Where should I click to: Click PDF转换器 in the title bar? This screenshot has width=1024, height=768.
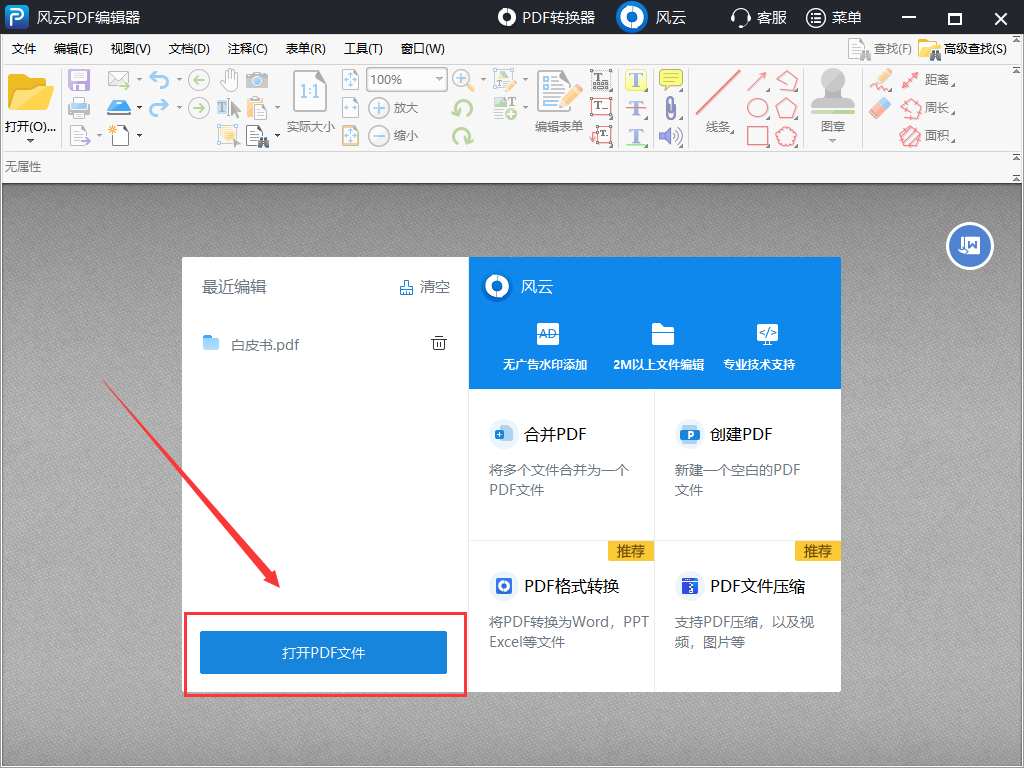(547, 18)
